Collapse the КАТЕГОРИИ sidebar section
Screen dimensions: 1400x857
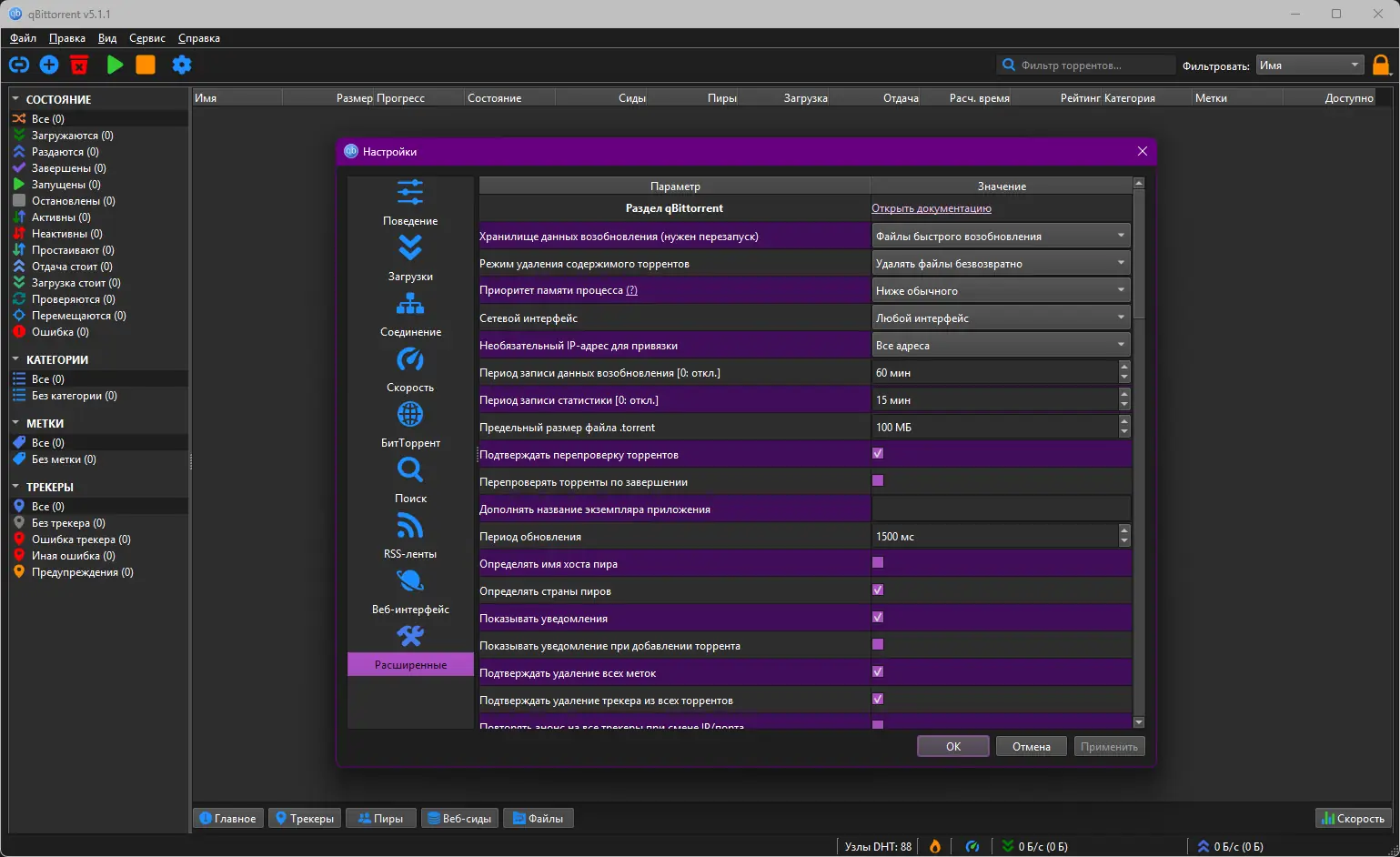15,358
